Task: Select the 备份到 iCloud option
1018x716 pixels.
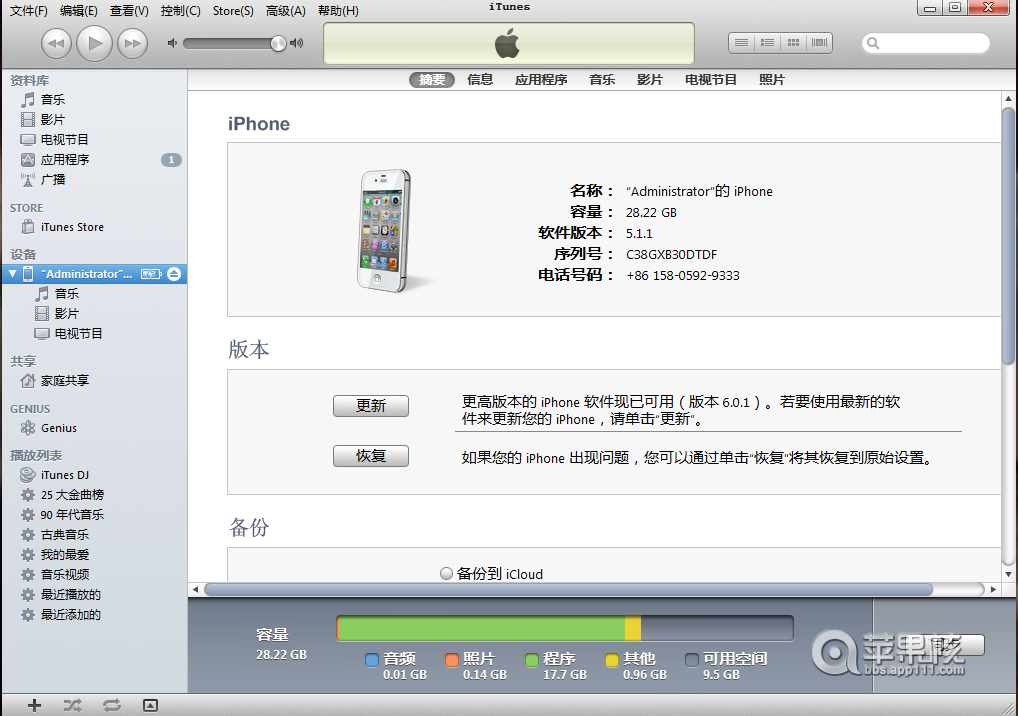Action: (446, 573)
